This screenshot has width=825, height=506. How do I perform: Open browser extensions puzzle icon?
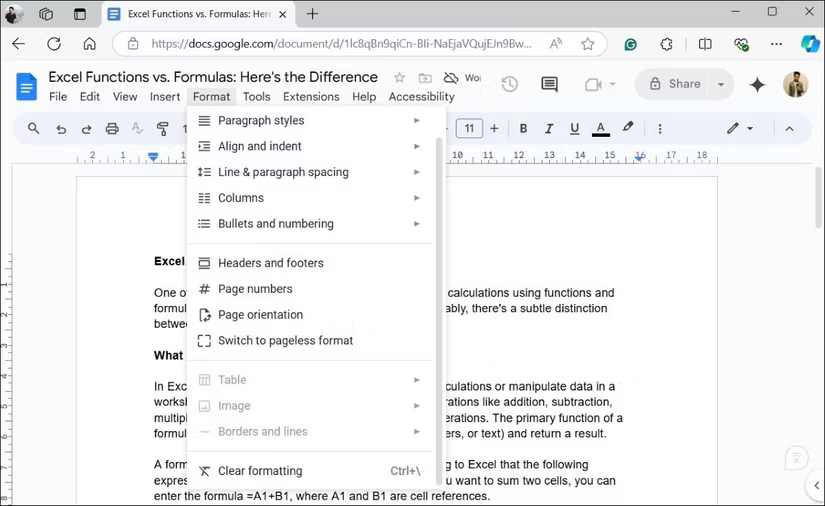(666, 44)
